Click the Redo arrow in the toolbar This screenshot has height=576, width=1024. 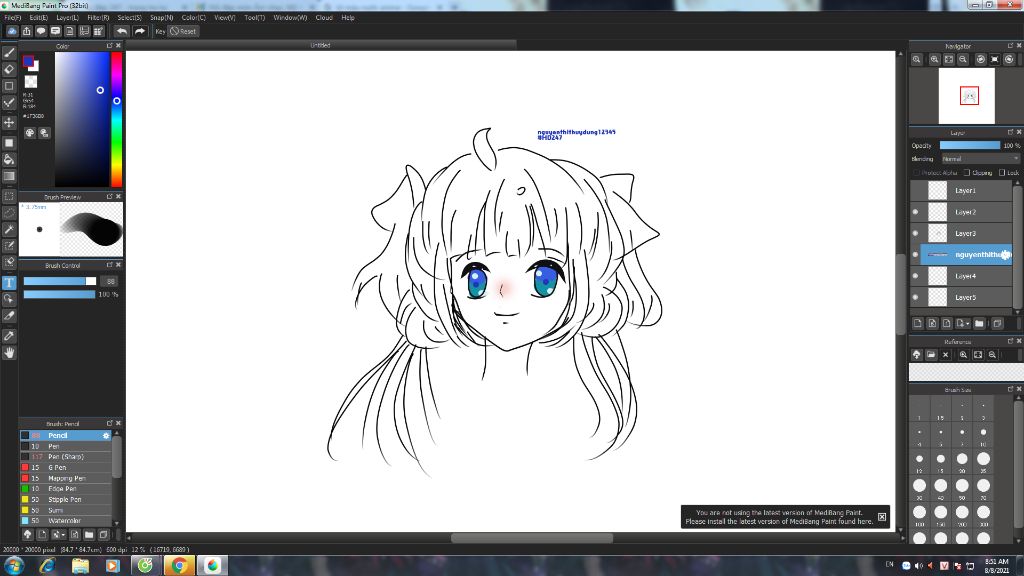(140, 31)
